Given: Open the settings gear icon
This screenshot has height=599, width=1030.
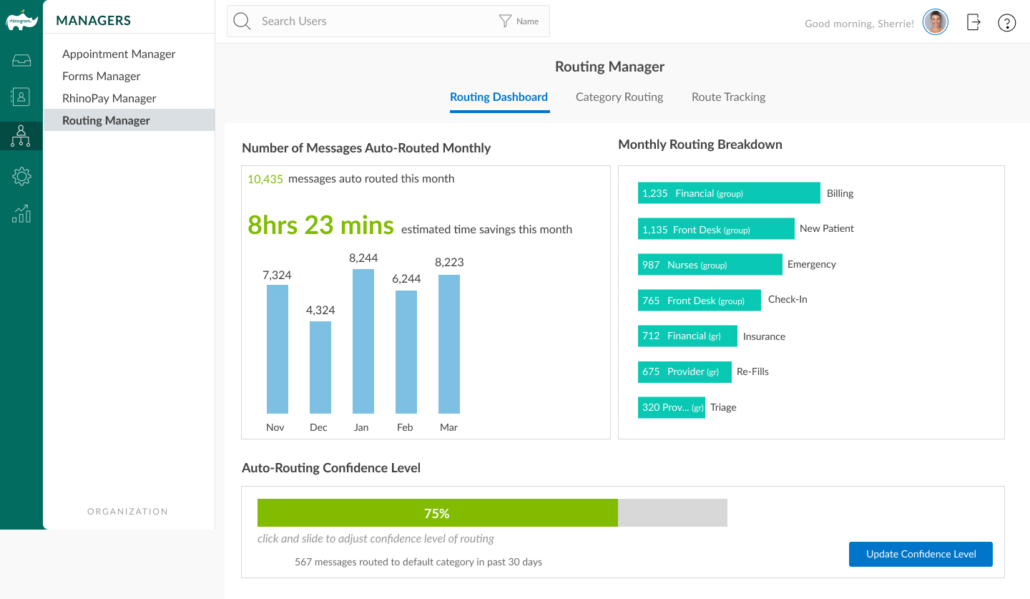Looking at the screenshot, I should click(21, 176).
